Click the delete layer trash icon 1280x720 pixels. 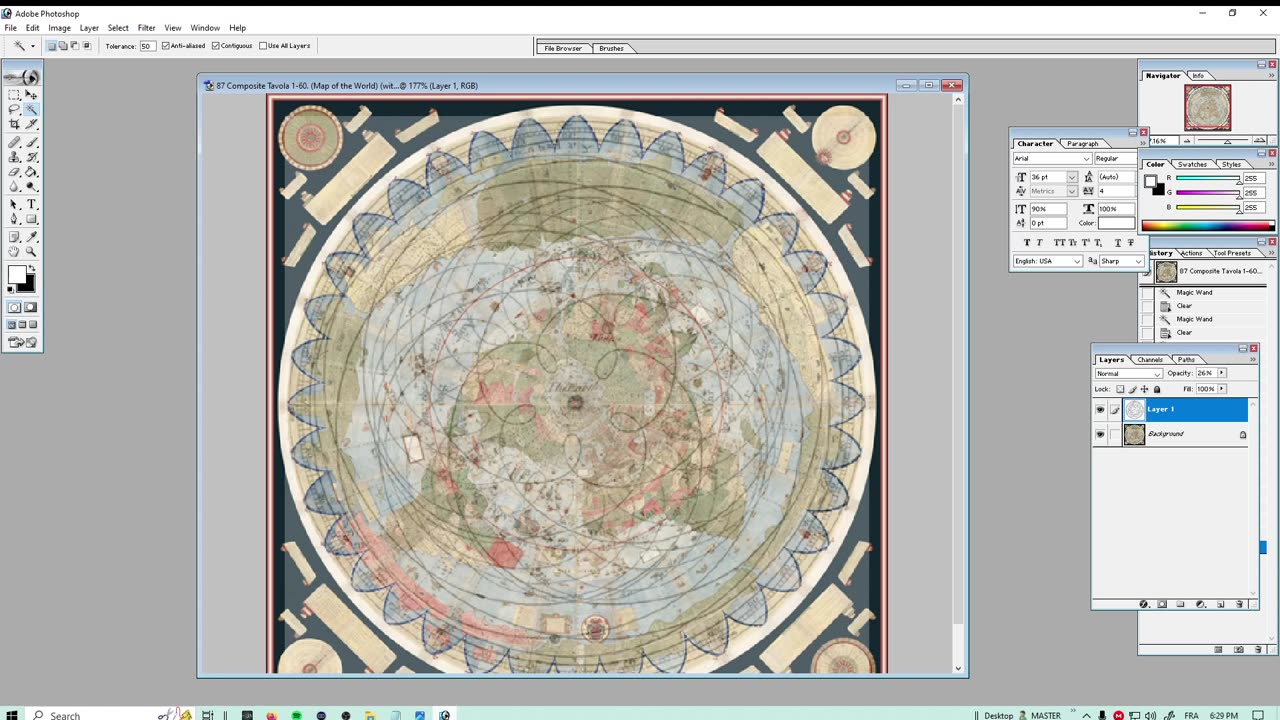(x=1239, y=604)
